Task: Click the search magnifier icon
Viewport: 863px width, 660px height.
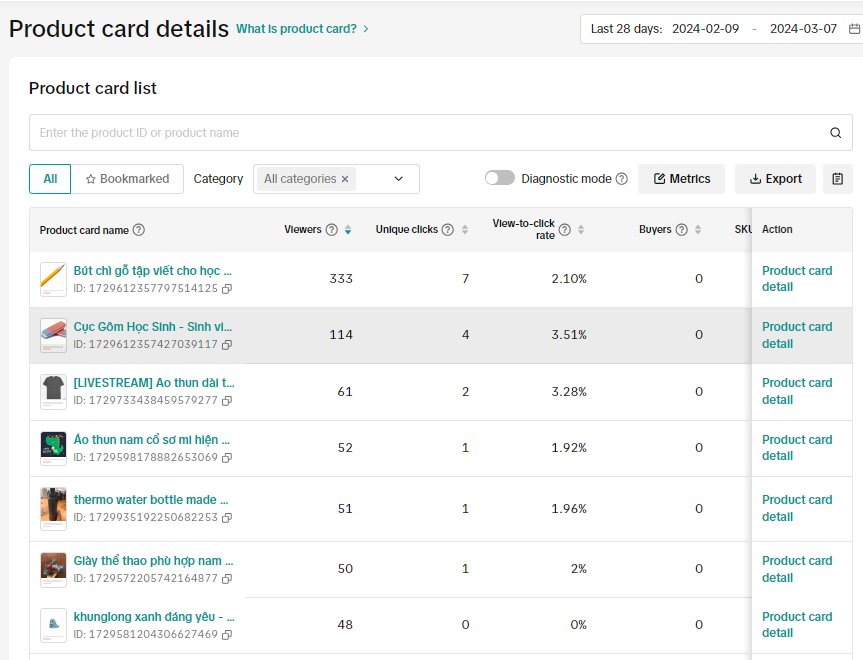Action: tap(836, 133)
